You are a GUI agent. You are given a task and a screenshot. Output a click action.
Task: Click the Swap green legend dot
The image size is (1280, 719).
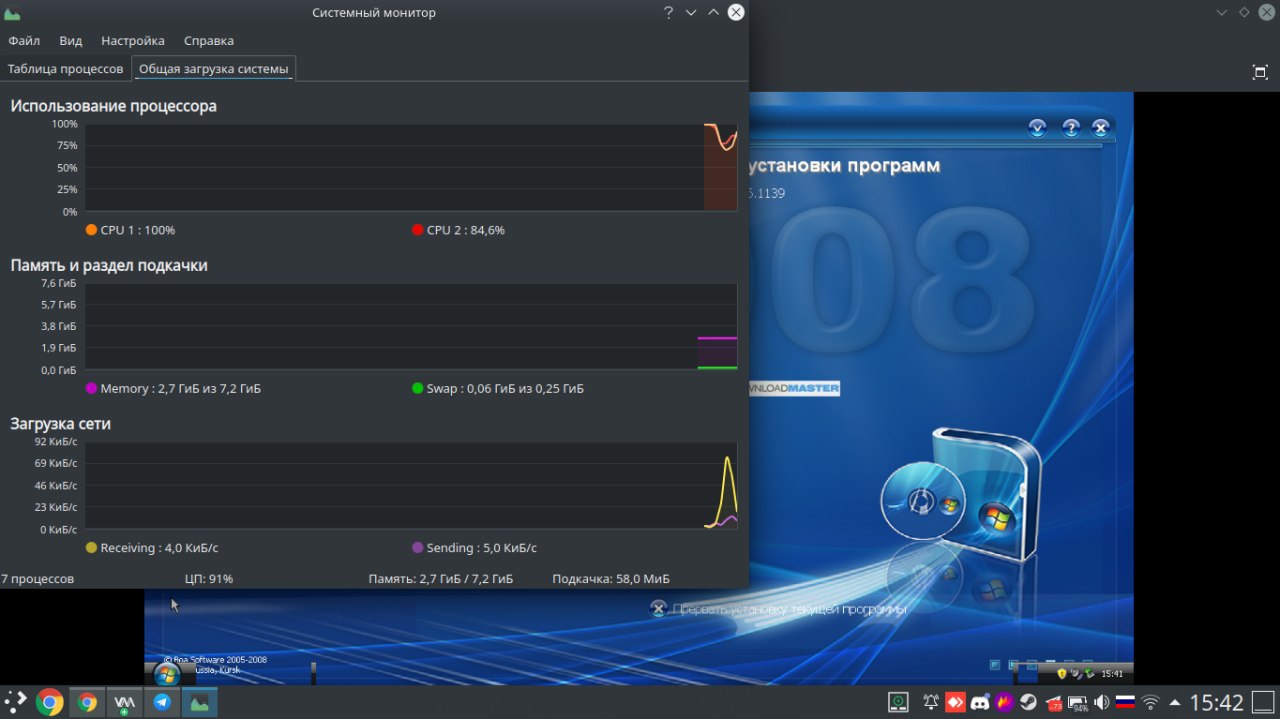(x=417, y=388)
